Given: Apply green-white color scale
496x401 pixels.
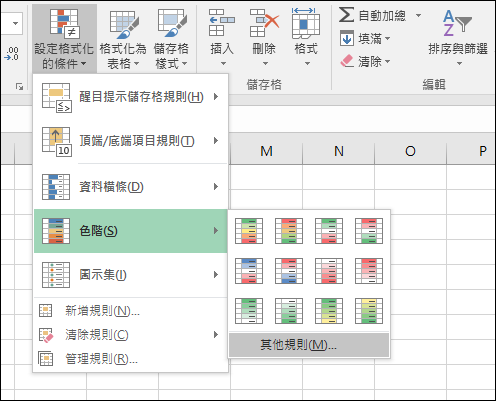Looking at the screenshot, I should 249,311.
